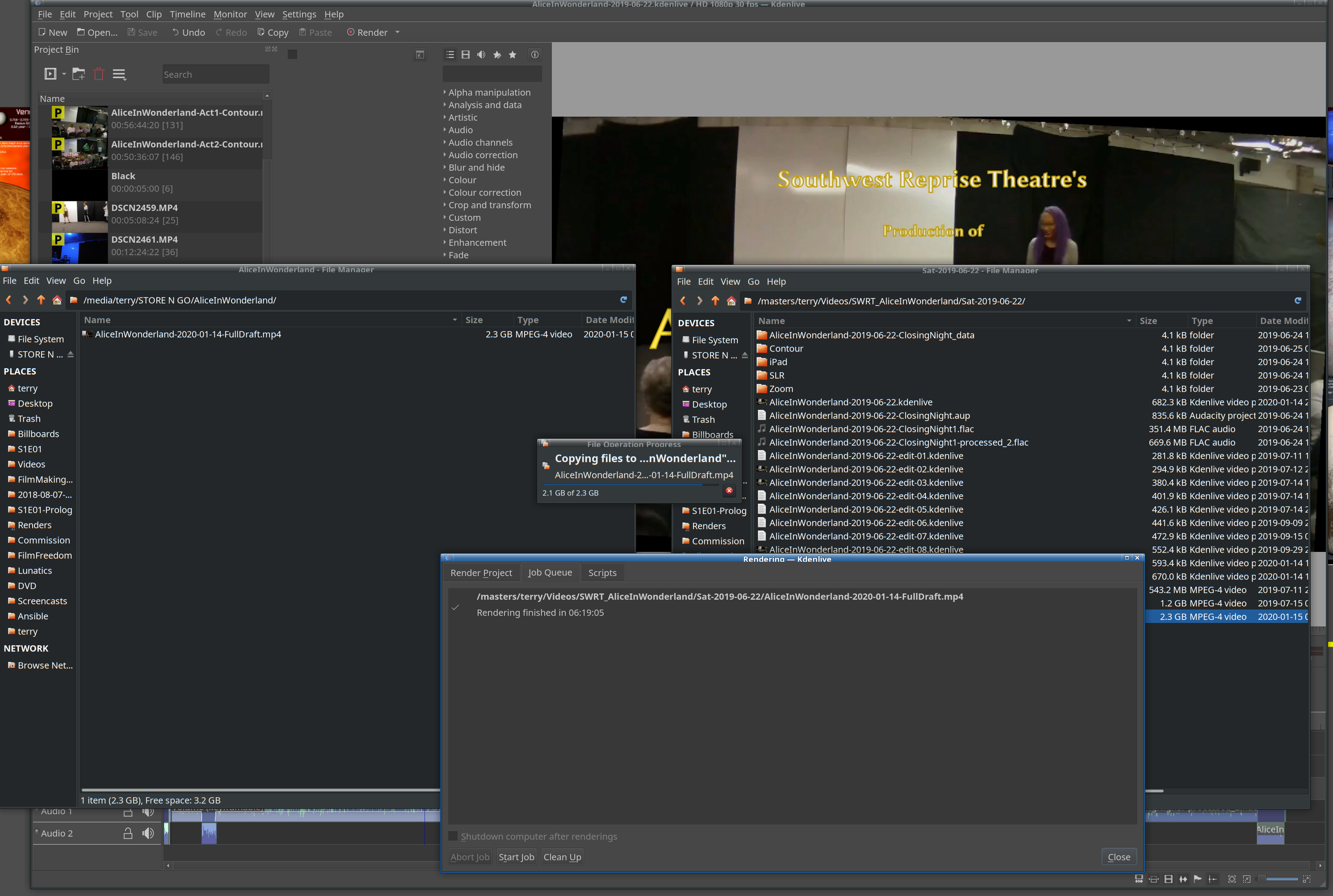The image size is (1333, 896).
Task: Expand the Alpha manipulation effects group
Action: [488, 92]
